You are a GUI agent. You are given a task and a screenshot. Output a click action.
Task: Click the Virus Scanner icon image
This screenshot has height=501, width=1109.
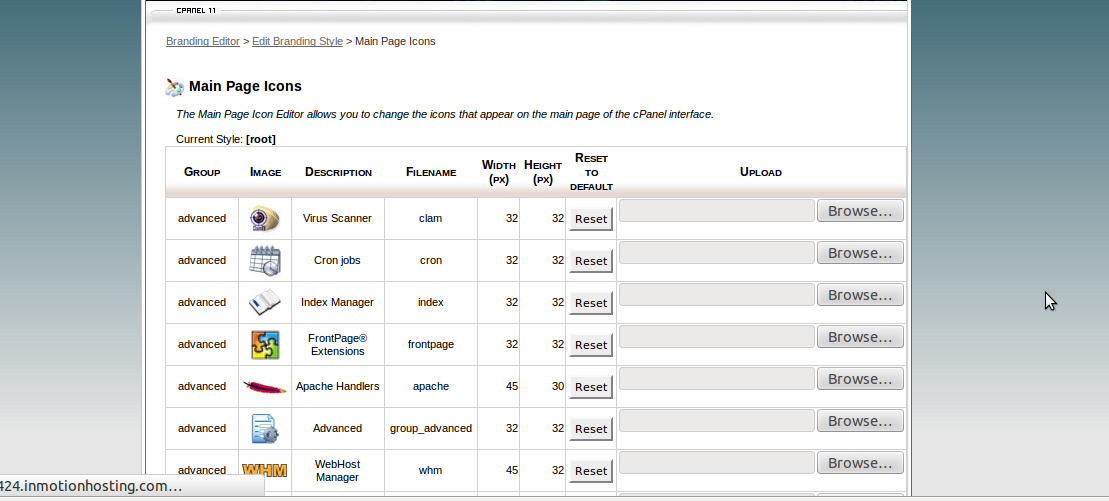264,218
